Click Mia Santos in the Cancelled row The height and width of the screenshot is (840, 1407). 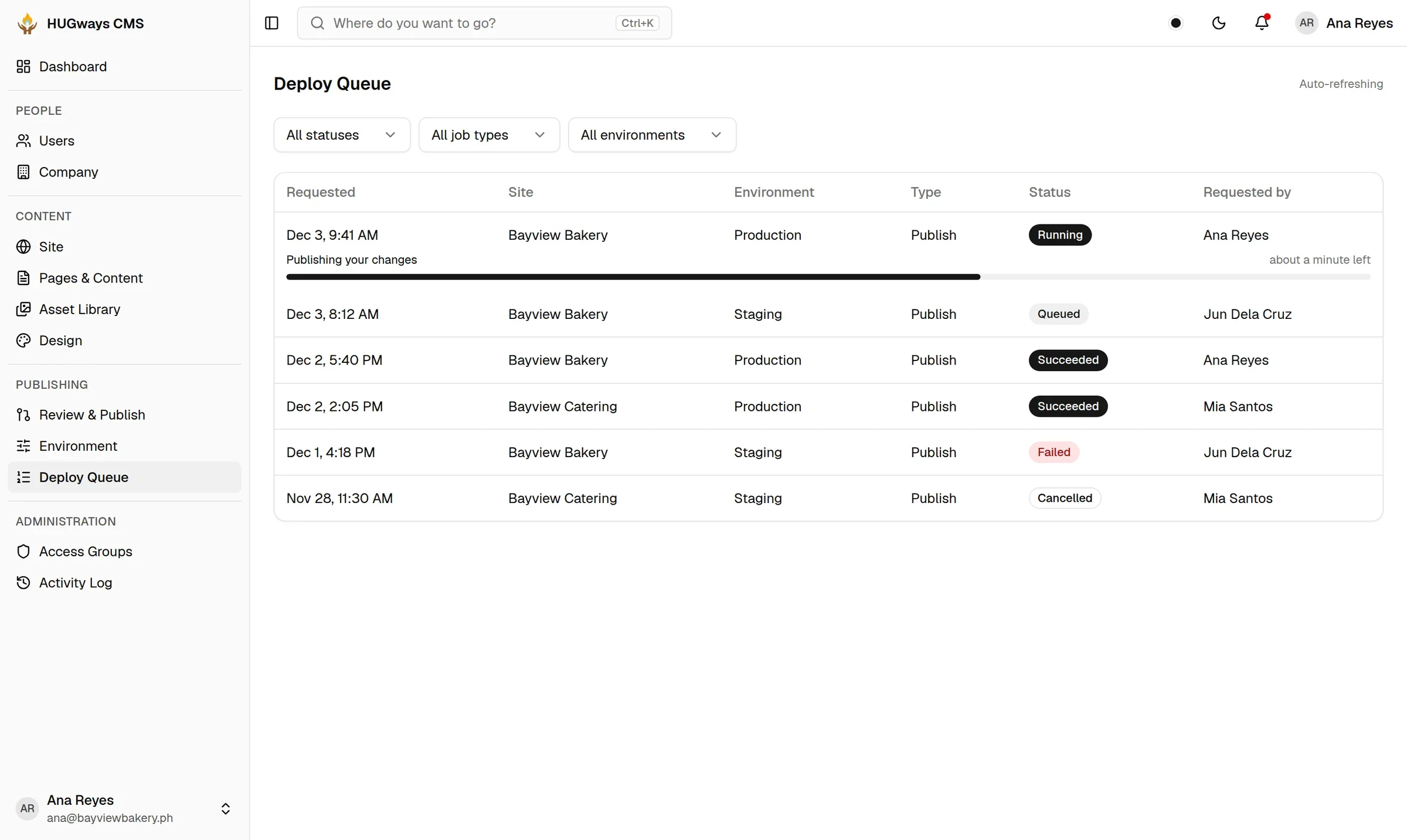pyautogui.click(x=1238, y=498)
